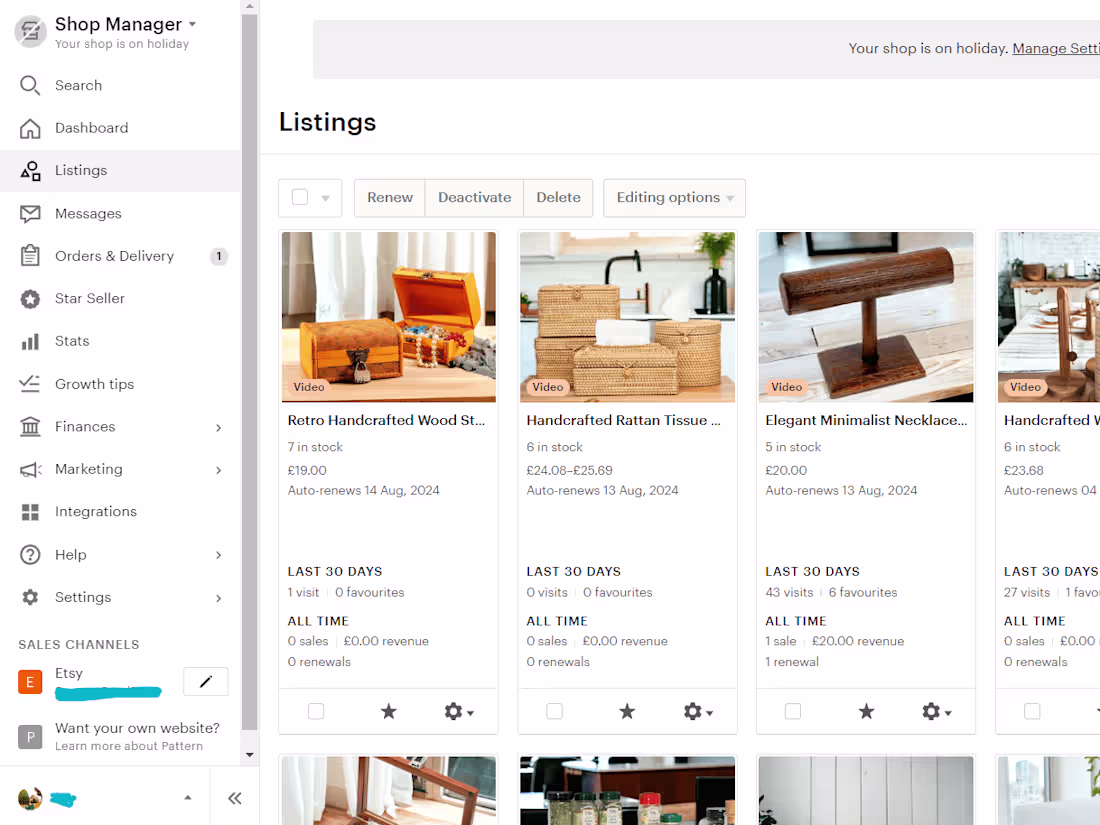Expand the Finances sidebar section
This screenshot has width=1100, height=825.
click(x=218, y=426)
